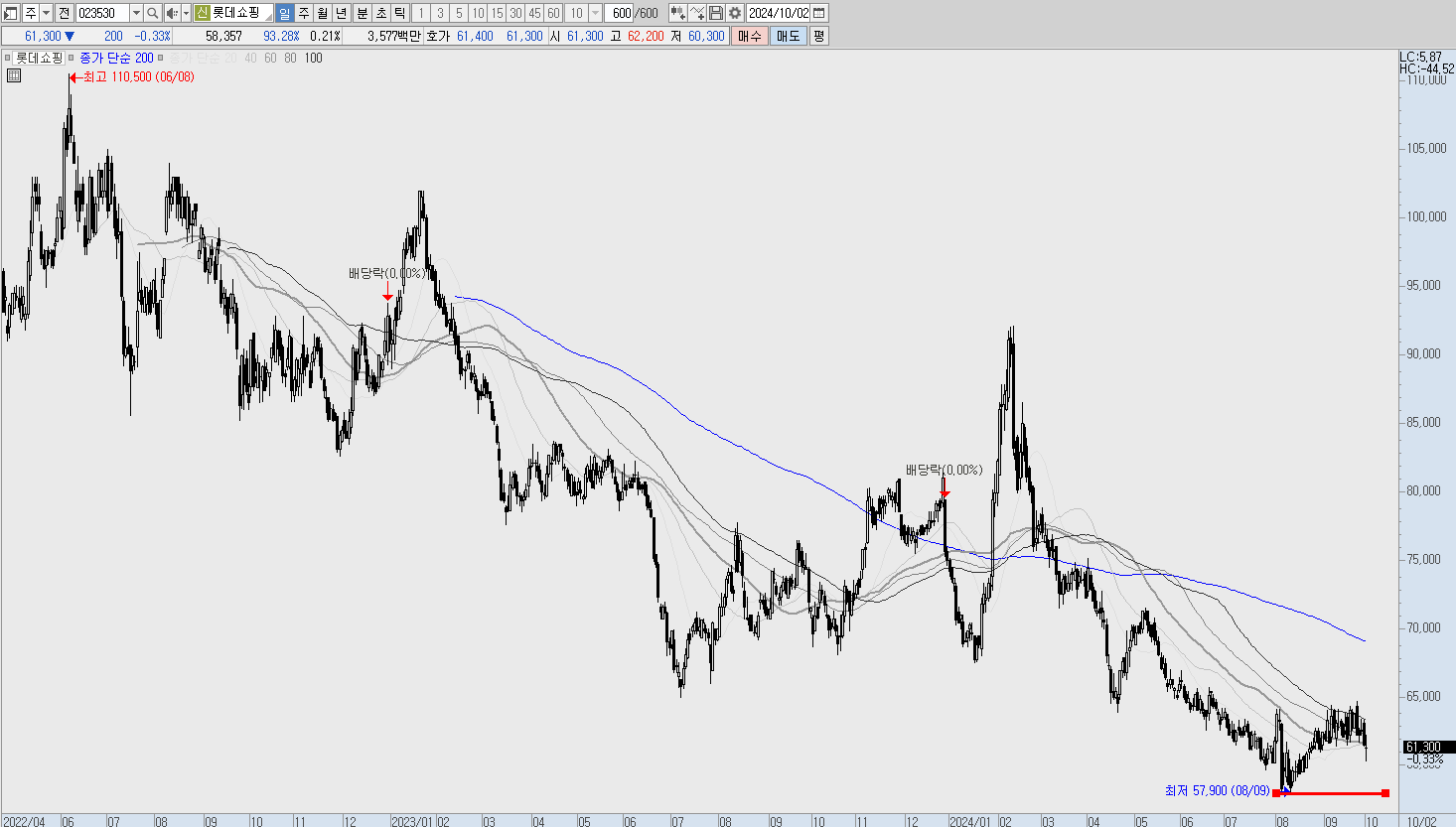Click the 3,577백만 trading value
Viewport: 1456px width, 827px height.
coord(394,36)
